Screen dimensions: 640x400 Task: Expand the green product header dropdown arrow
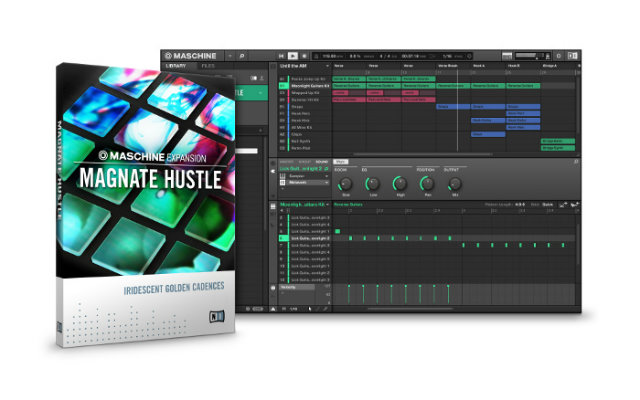(261, 93)
